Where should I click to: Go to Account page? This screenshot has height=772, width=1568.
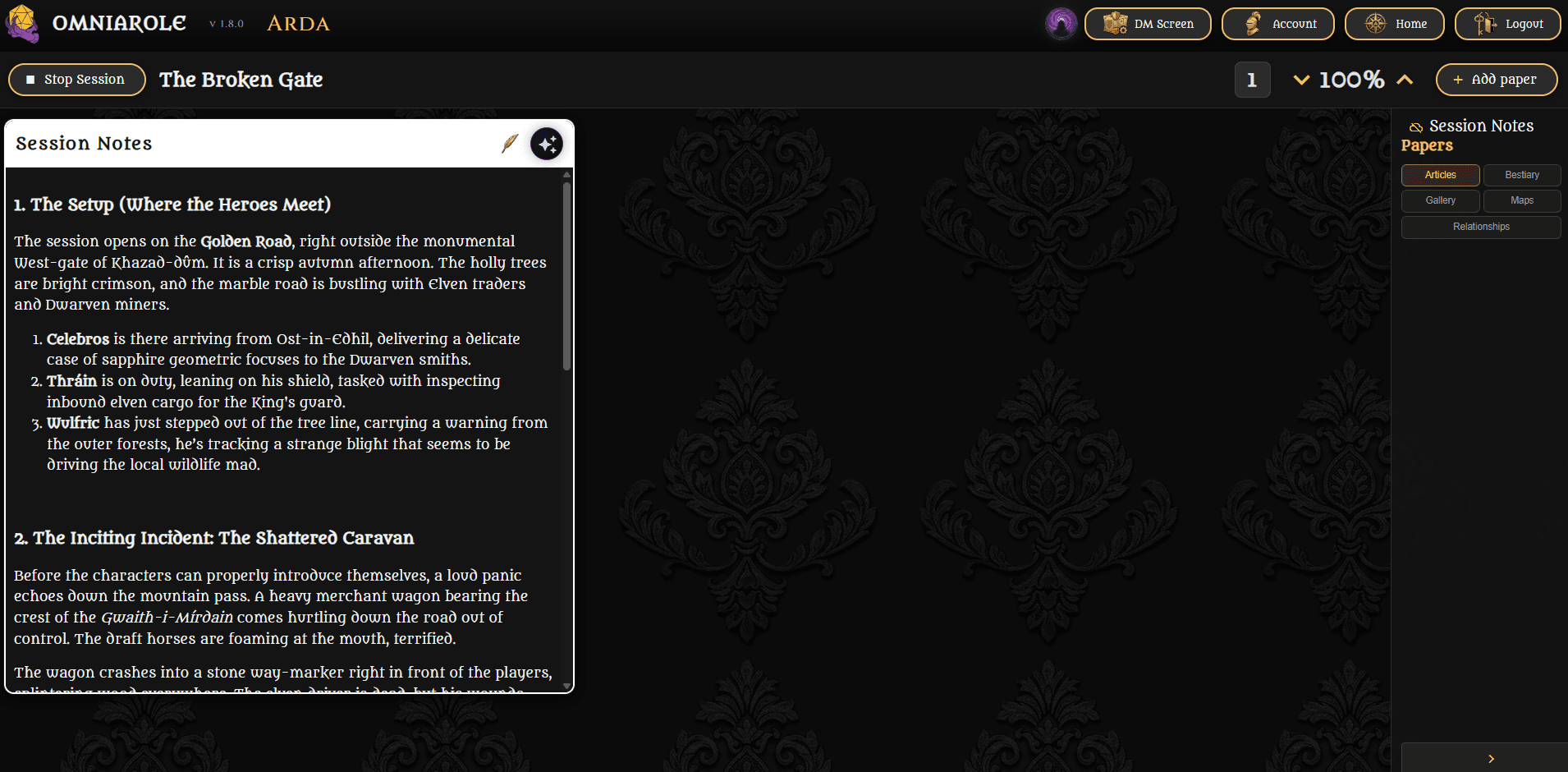[x=1277, y=24]
